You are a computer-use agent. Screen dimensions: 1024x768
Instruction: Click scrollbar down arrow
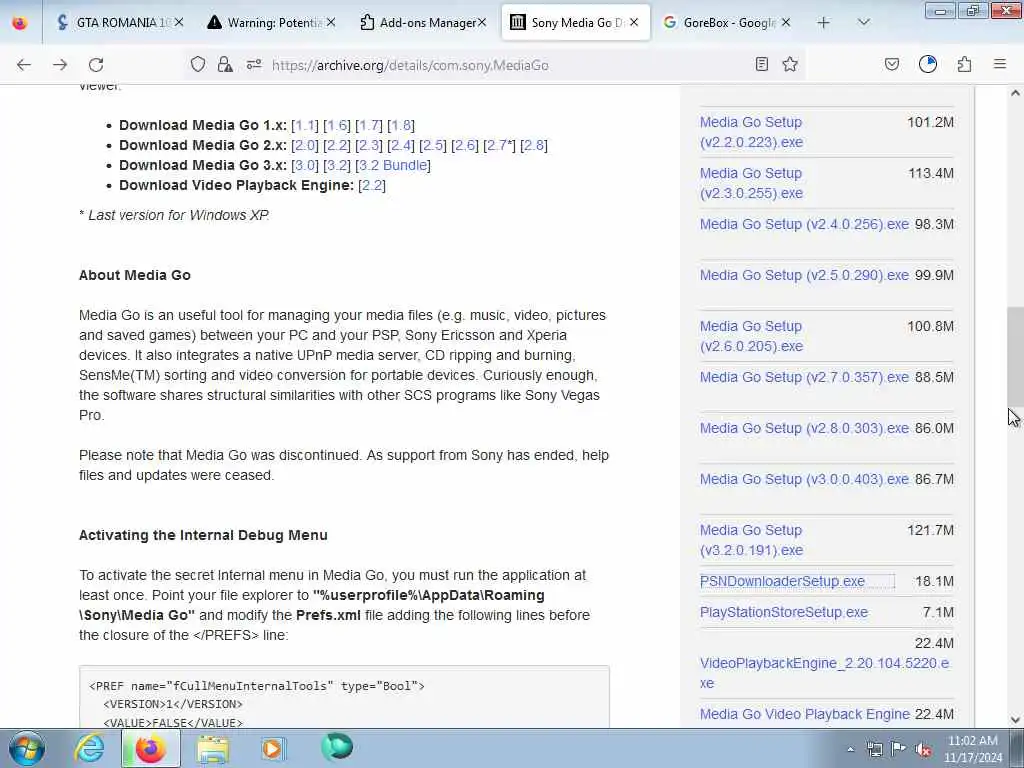coord(1015,720)
